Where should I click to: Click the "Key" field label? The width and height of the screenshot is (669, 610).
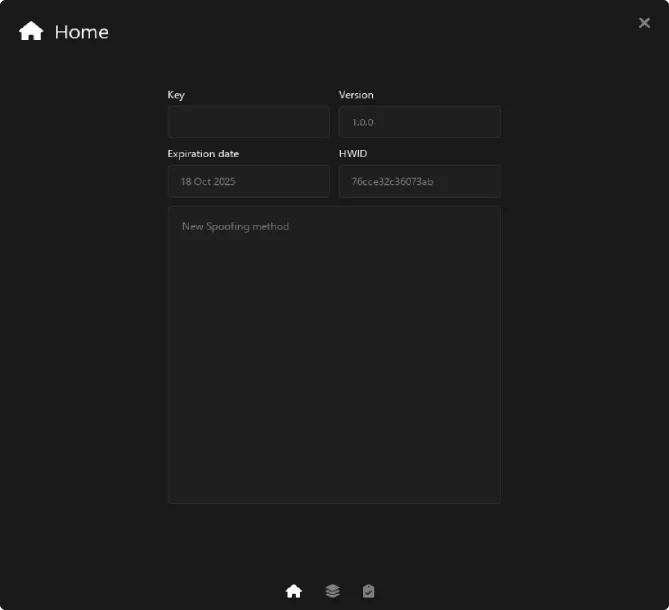tap(176, 95)
